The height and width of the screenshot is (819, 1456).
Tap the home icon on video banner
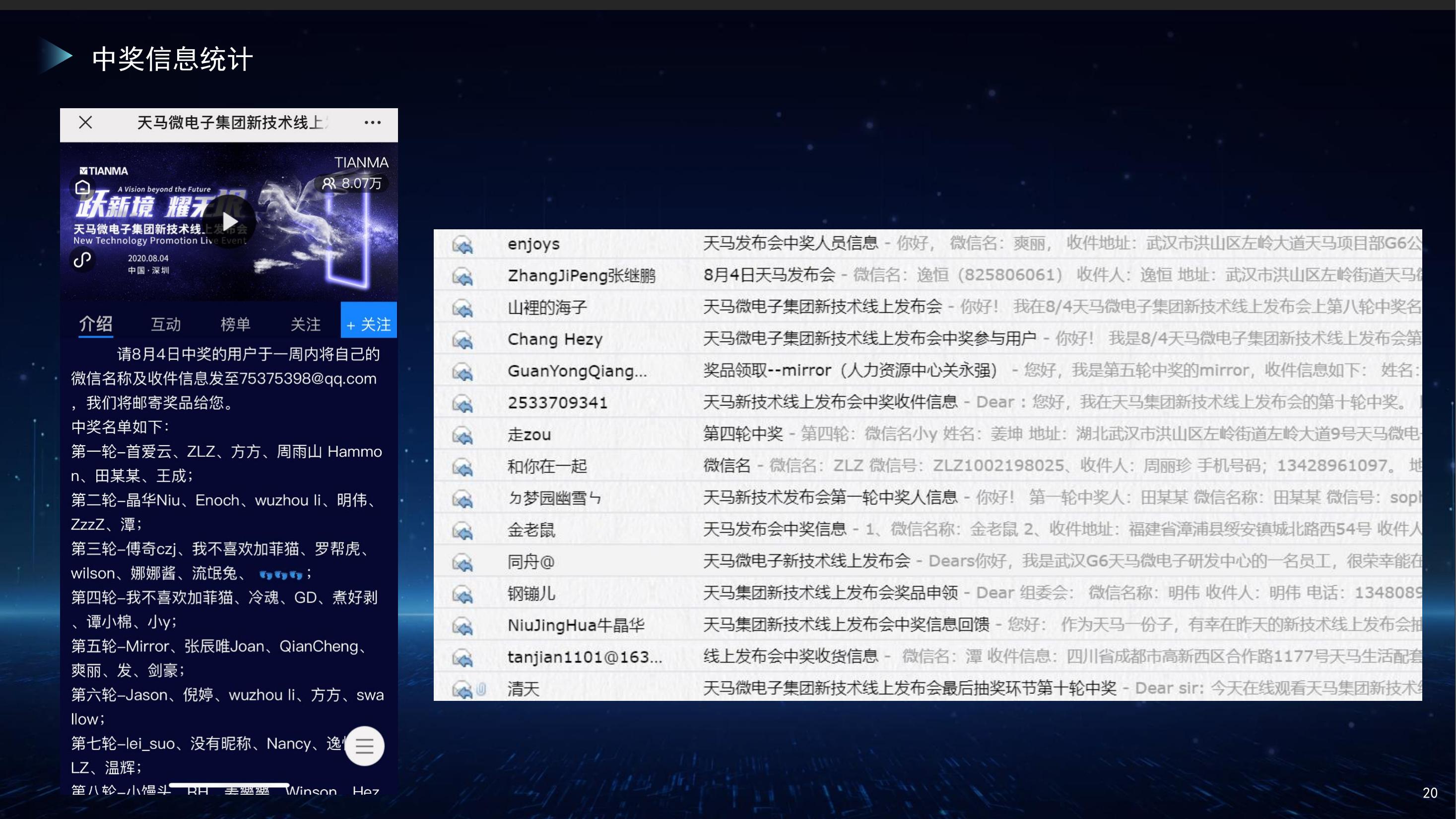click(x=82, y=187)
